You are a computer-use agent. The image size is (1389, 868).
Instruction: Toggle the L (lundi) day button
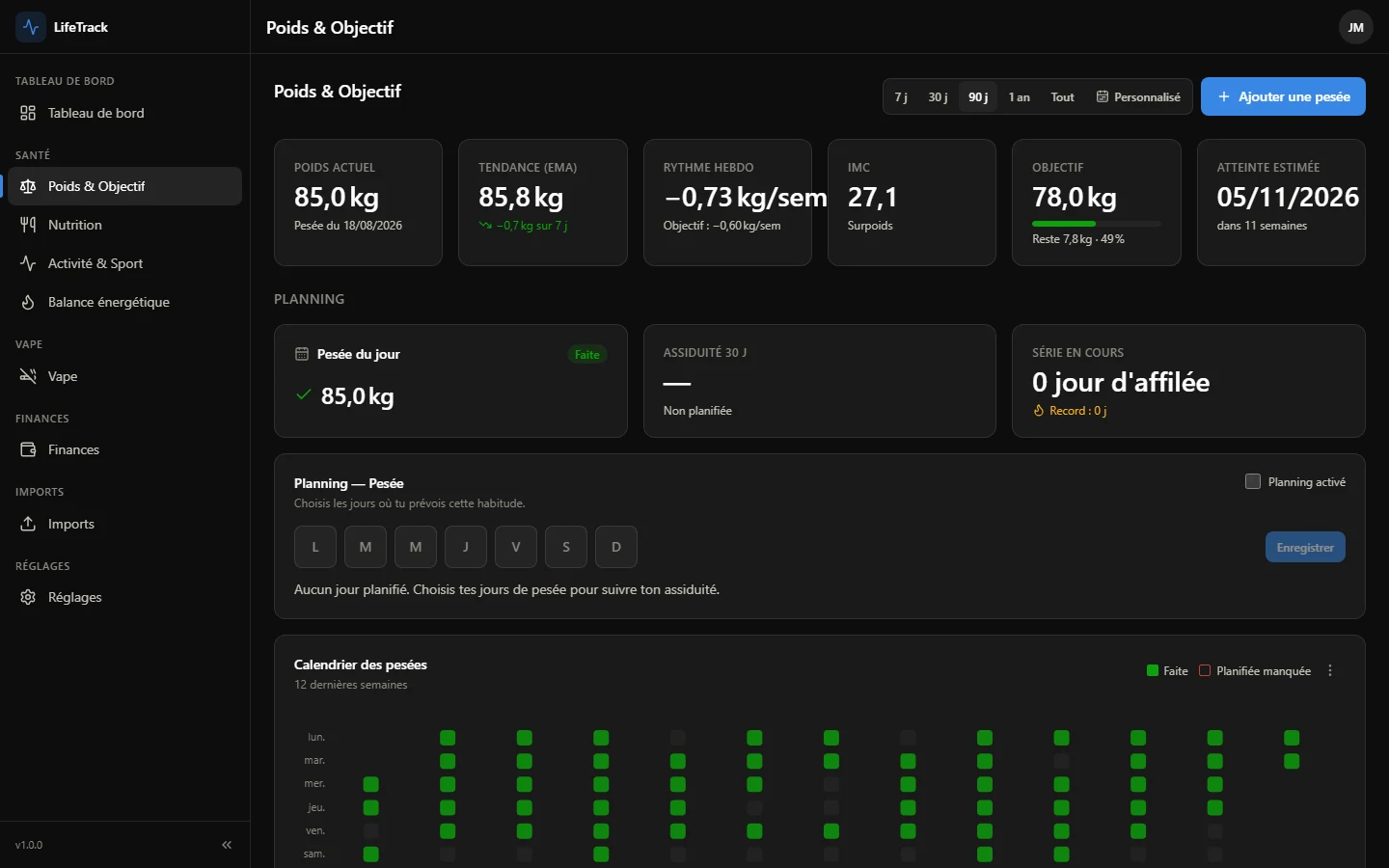315,547
